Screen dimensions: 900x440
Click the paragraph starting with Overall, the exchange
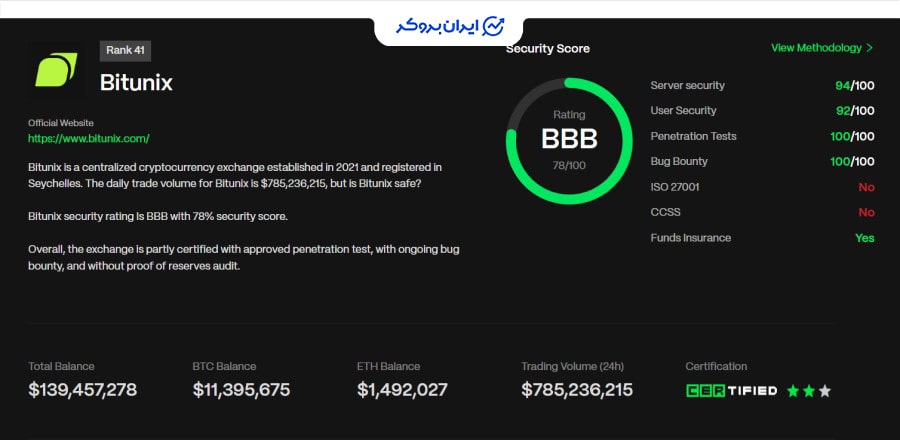tap(243, 258)
